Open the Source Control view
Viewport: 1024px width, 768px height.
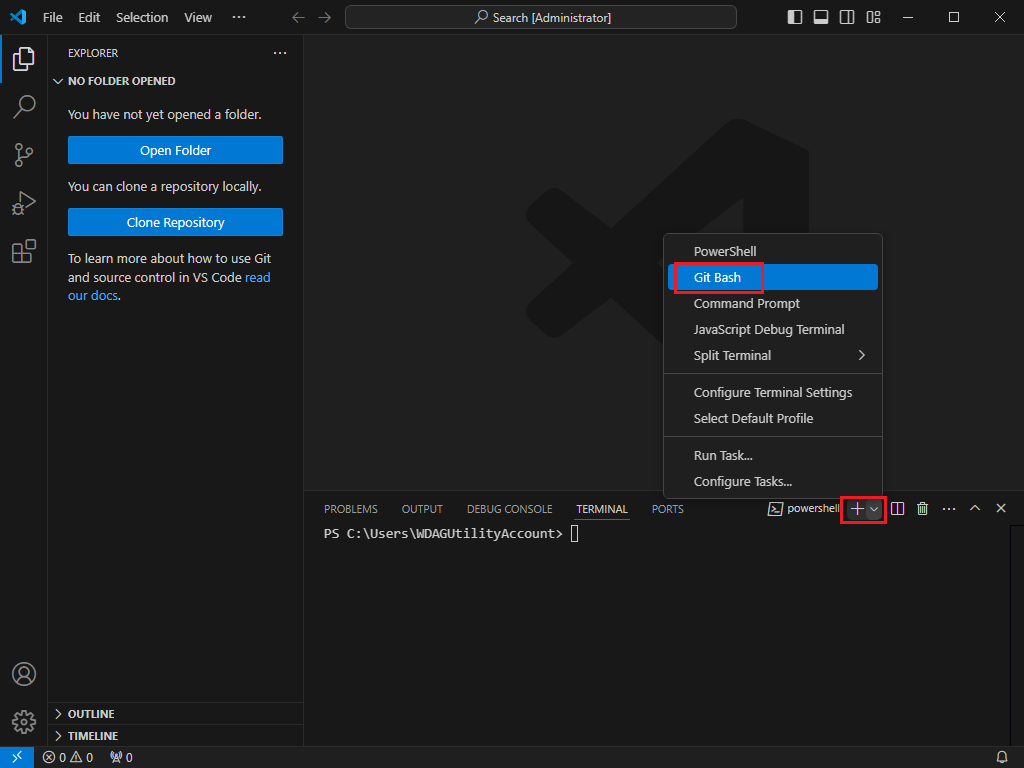tap(24, 155)
